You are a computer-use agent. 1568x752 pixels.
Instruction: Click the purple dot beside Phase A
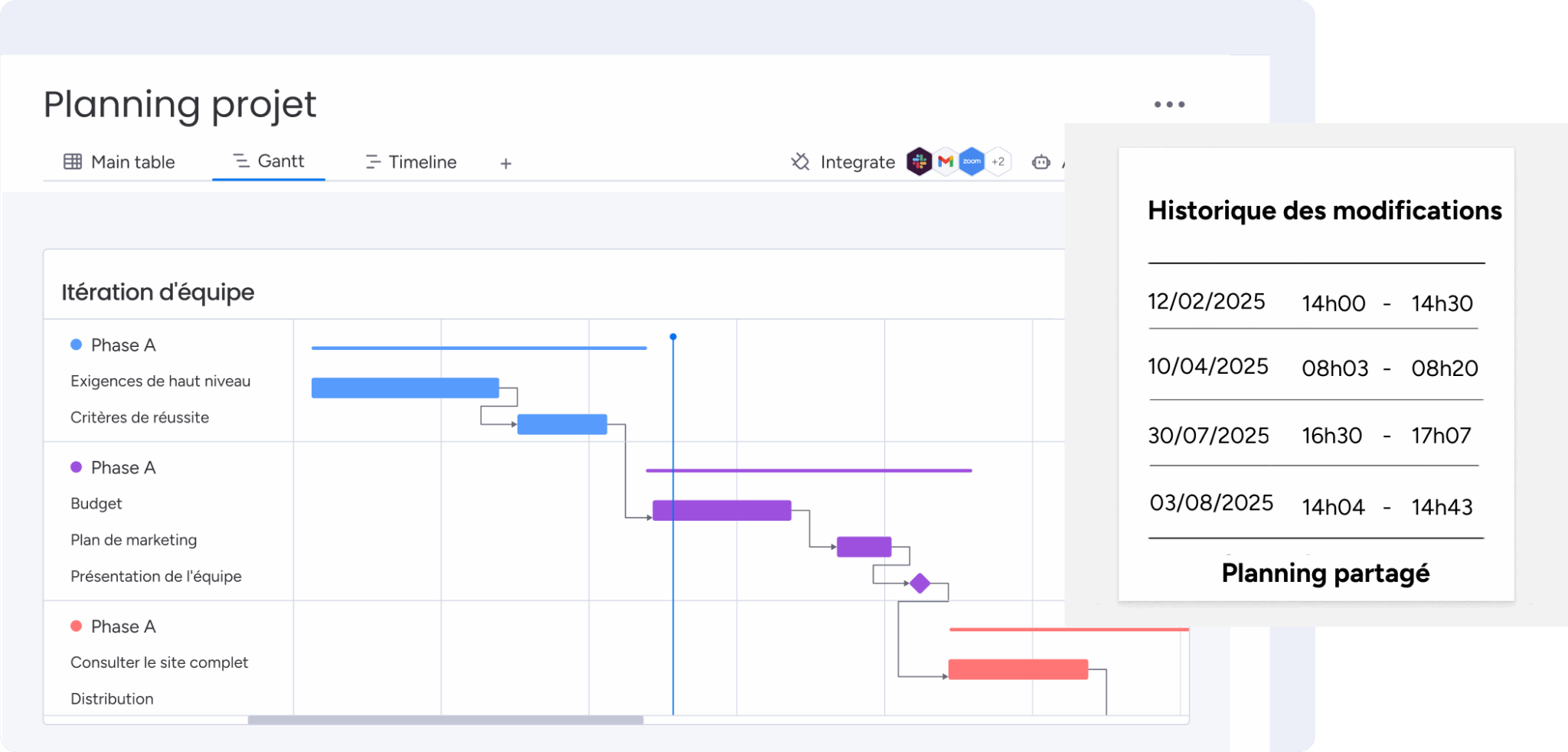coord(76,467)
